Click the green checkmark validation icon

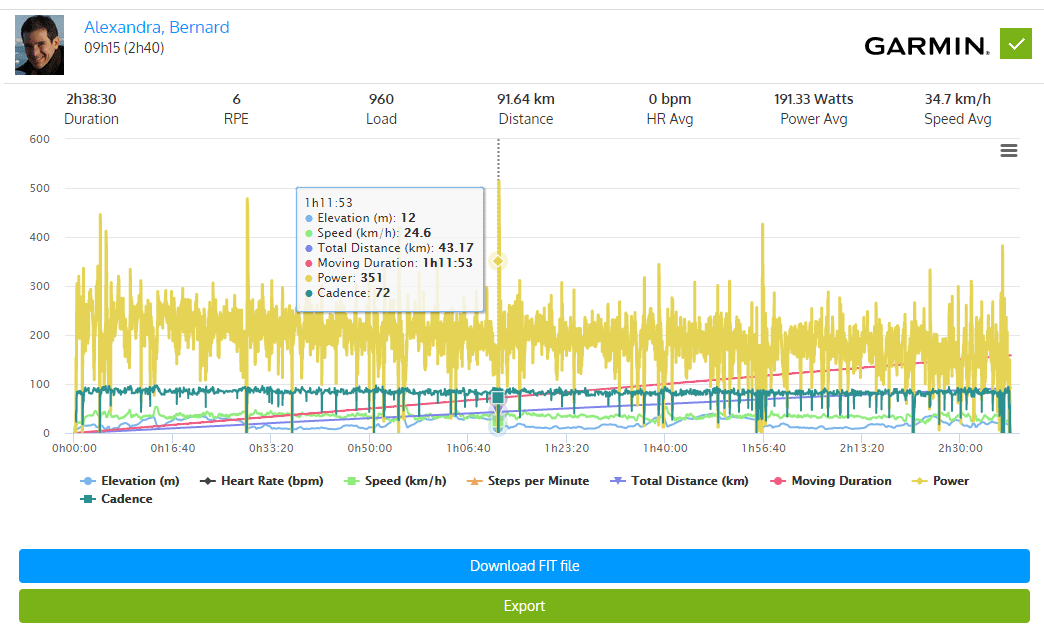click(1015, 43)
